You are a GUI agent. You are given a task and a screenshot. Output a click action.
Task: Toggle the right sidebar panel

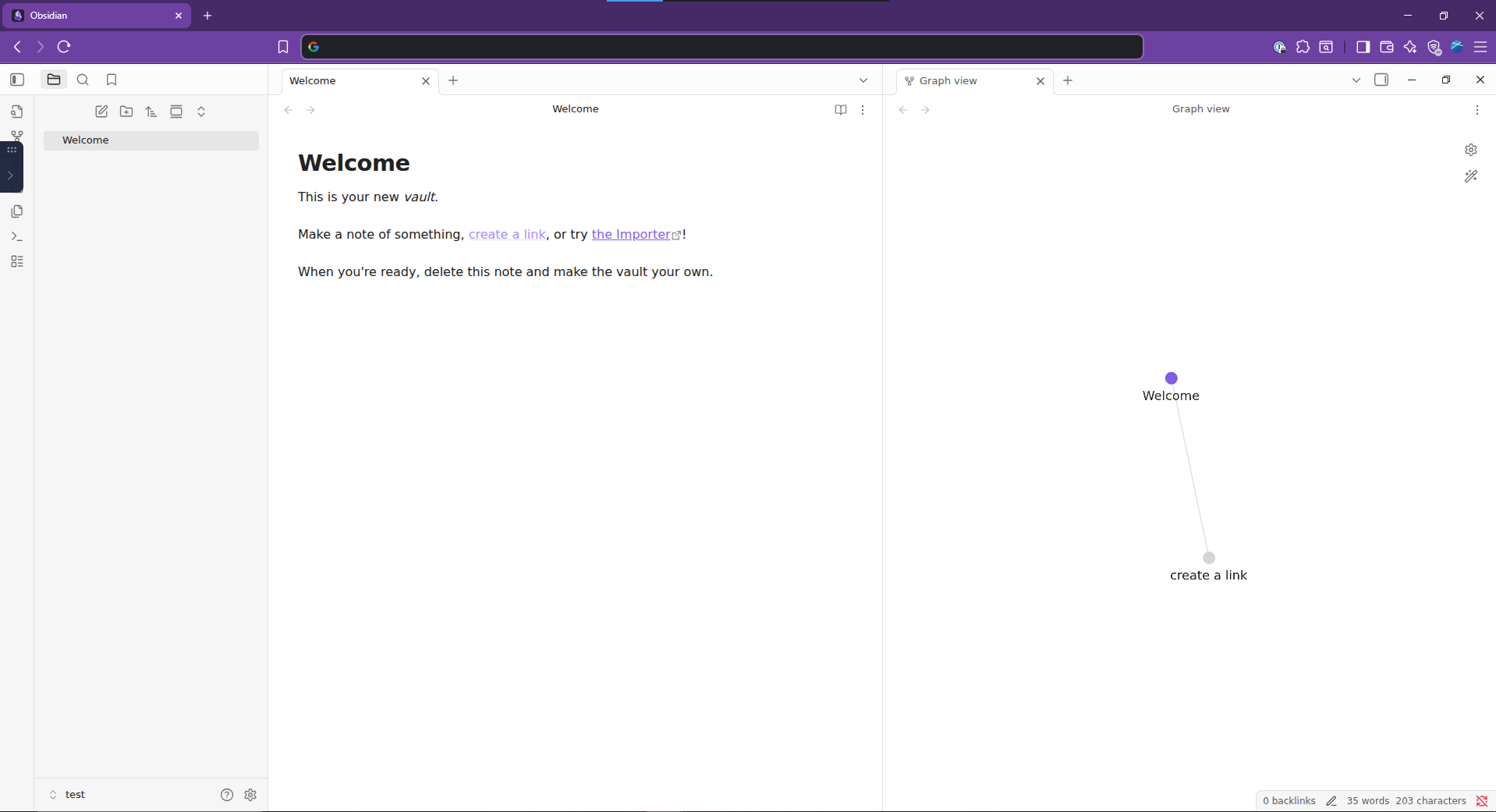[x=1381, y=80]
